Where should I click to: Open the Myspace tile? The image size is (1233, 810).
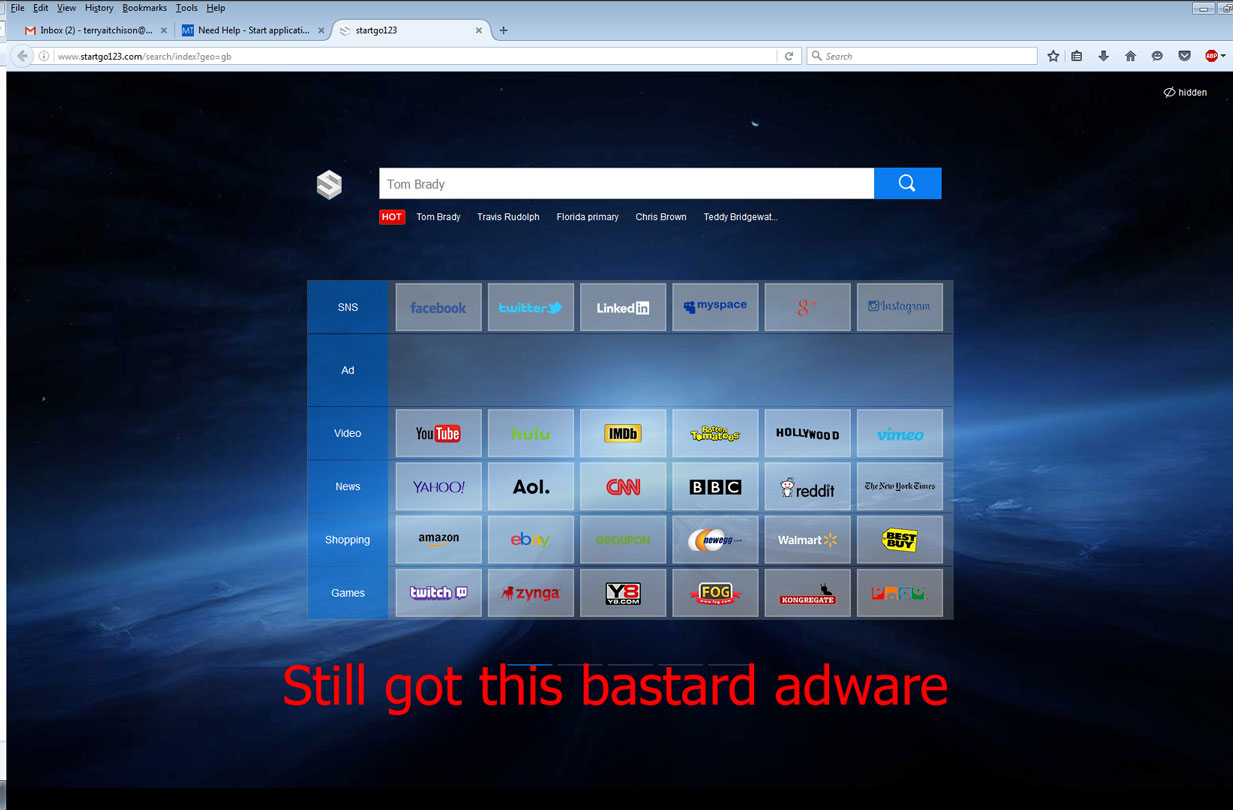(715, 307)
